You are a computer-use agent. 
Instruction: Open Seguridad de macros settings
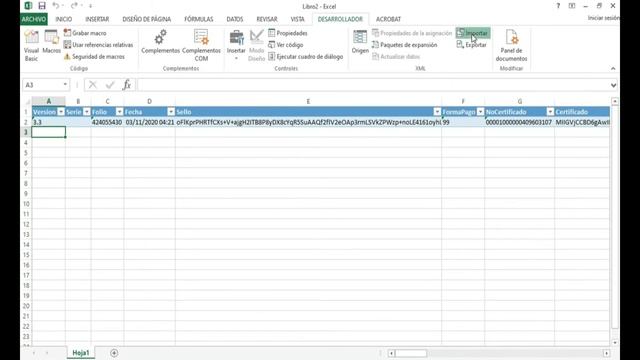94,57
